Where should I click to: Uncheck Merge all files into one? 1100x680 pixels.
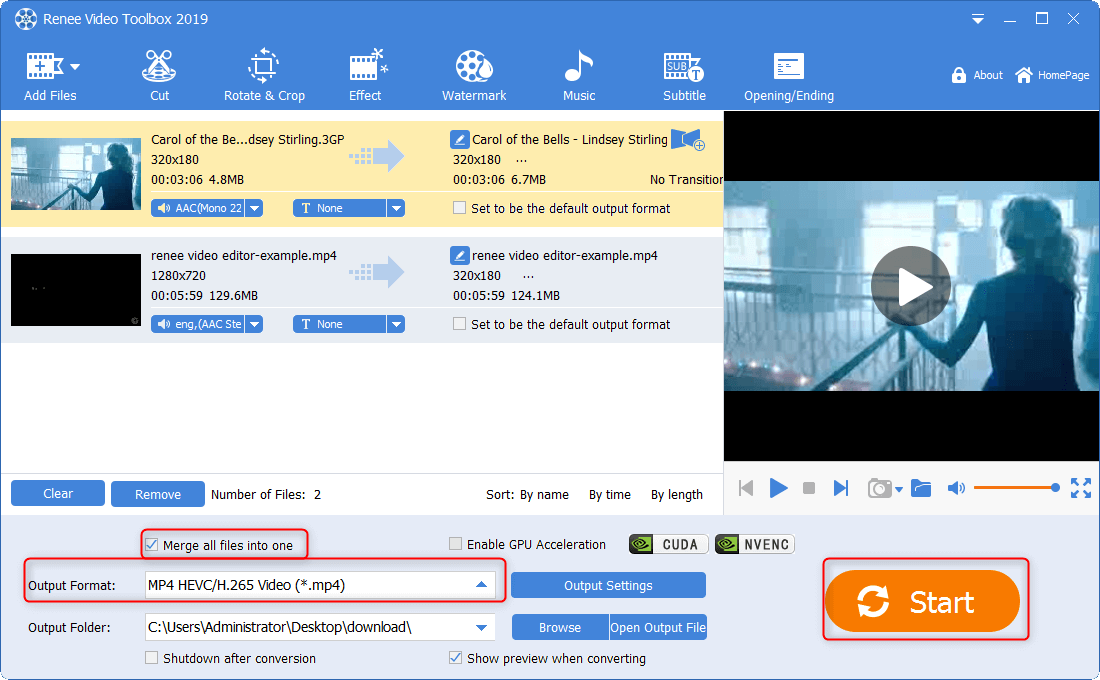[152, 545]
